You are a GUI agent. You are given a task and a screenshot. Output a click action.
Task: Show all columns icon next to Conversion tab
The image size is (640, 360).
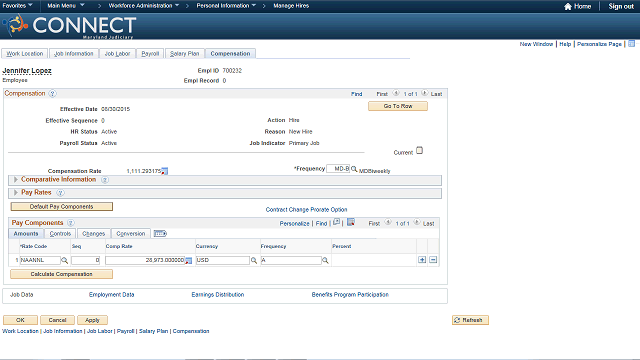tap(160, 233)
